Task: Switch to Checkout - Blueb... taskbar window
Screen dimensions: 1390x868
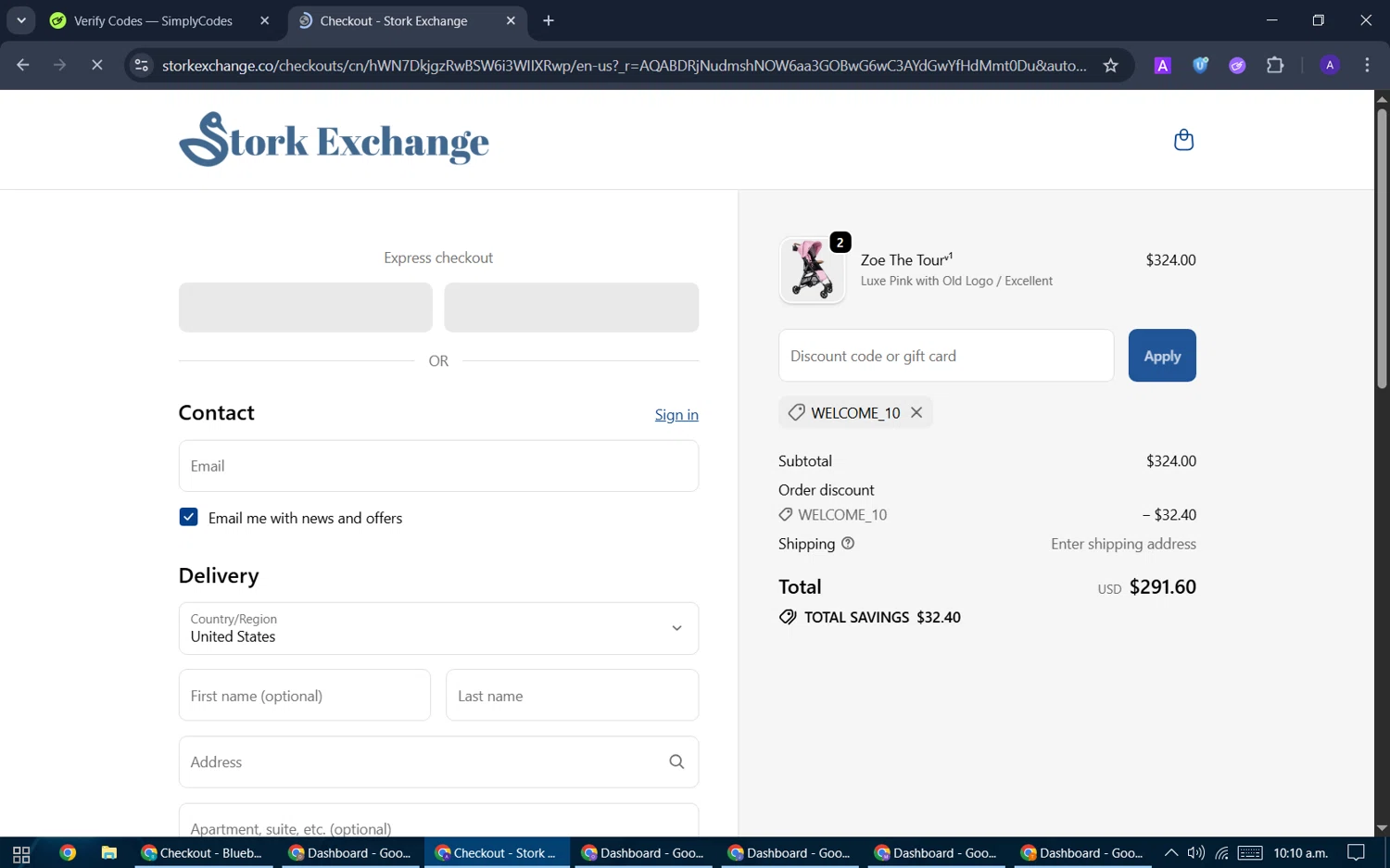Action: click(202, 853)
